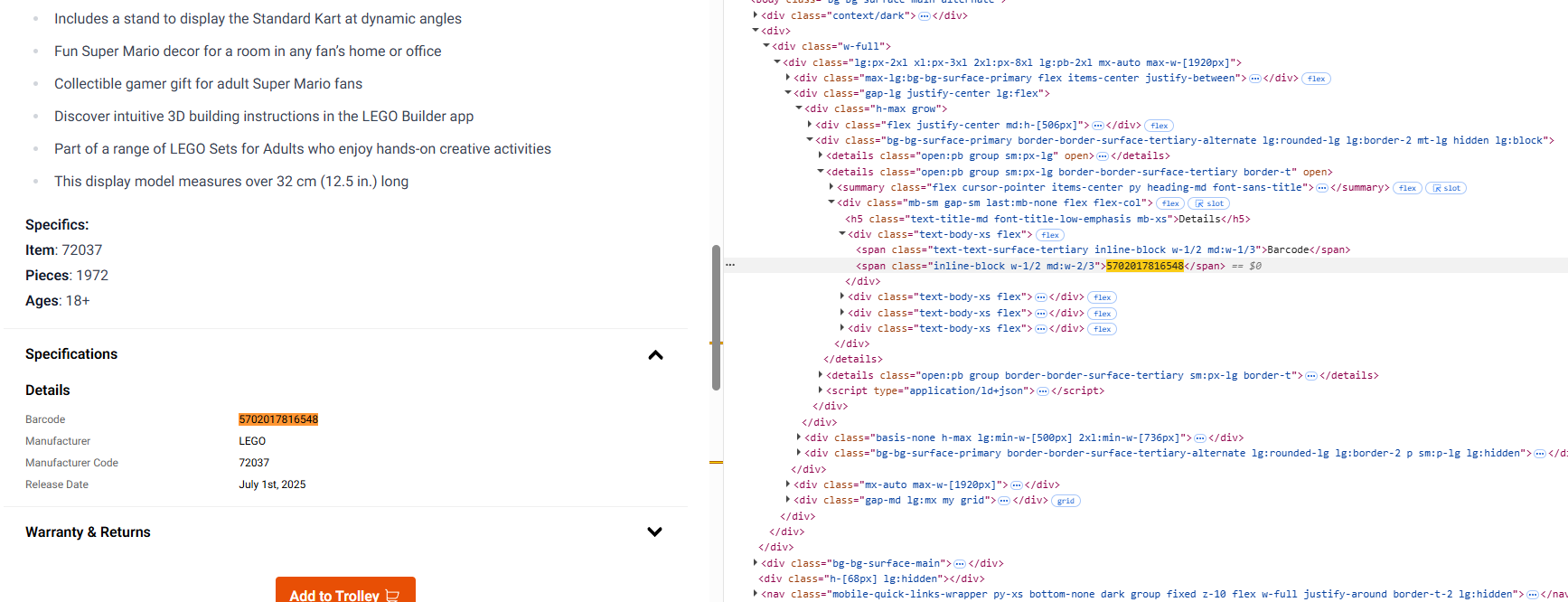Expand the first details sm:px-lg open node
The image size is (1568, 602).
click(x=821, y=155)
